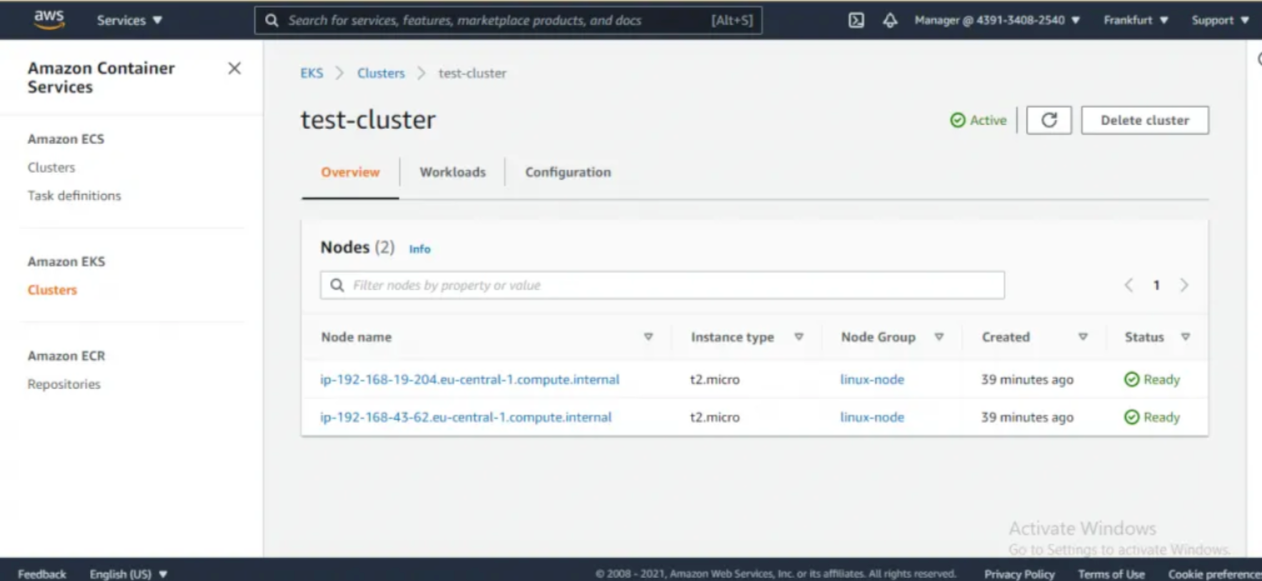Open ECR Repositories in sidebar
This screenshot has width=1262, height=581.
pyautogui.click(x=64, y=384)
